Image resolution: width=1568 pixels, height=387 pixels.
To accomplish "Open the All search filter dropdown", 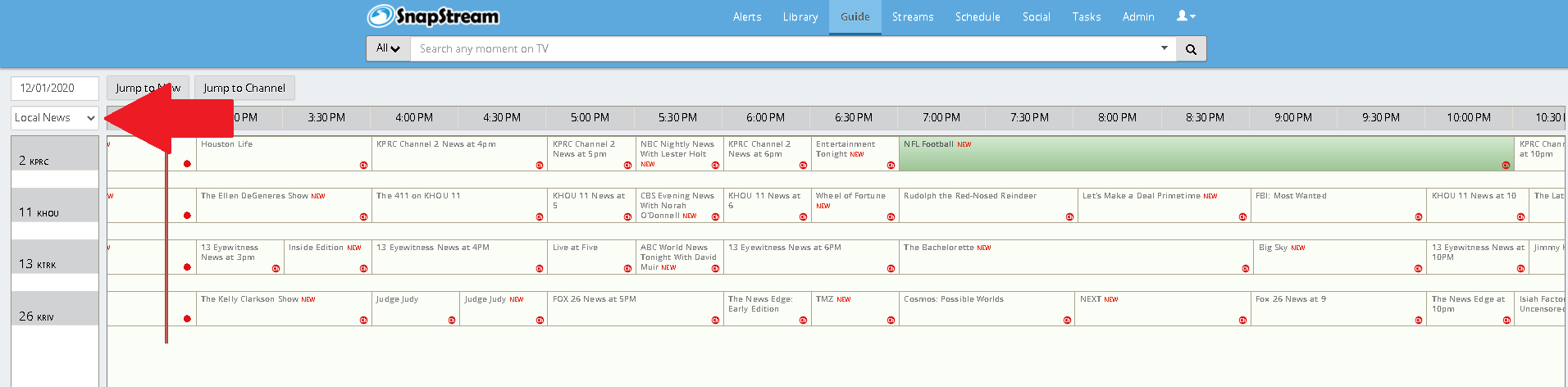I will [x=388, y=48].
